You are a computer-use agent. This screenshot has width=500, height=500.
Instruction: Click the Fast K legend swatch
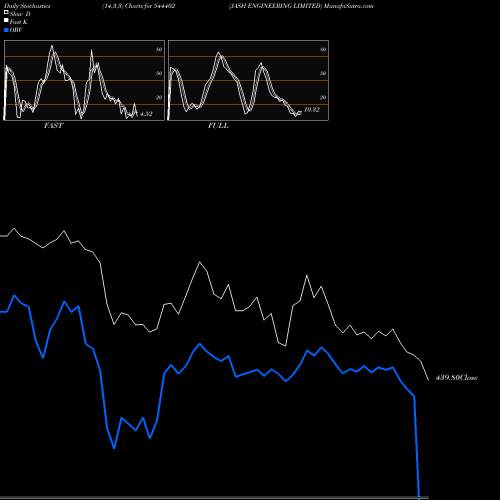tap(6, 20)
